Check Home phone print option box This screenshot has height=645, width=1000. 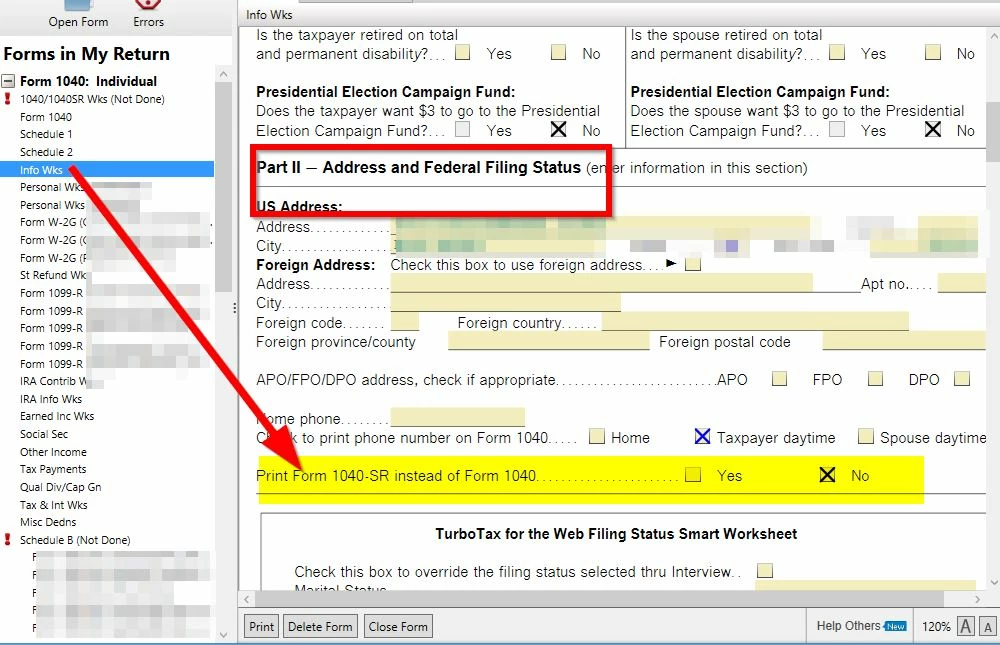(596, 436)
